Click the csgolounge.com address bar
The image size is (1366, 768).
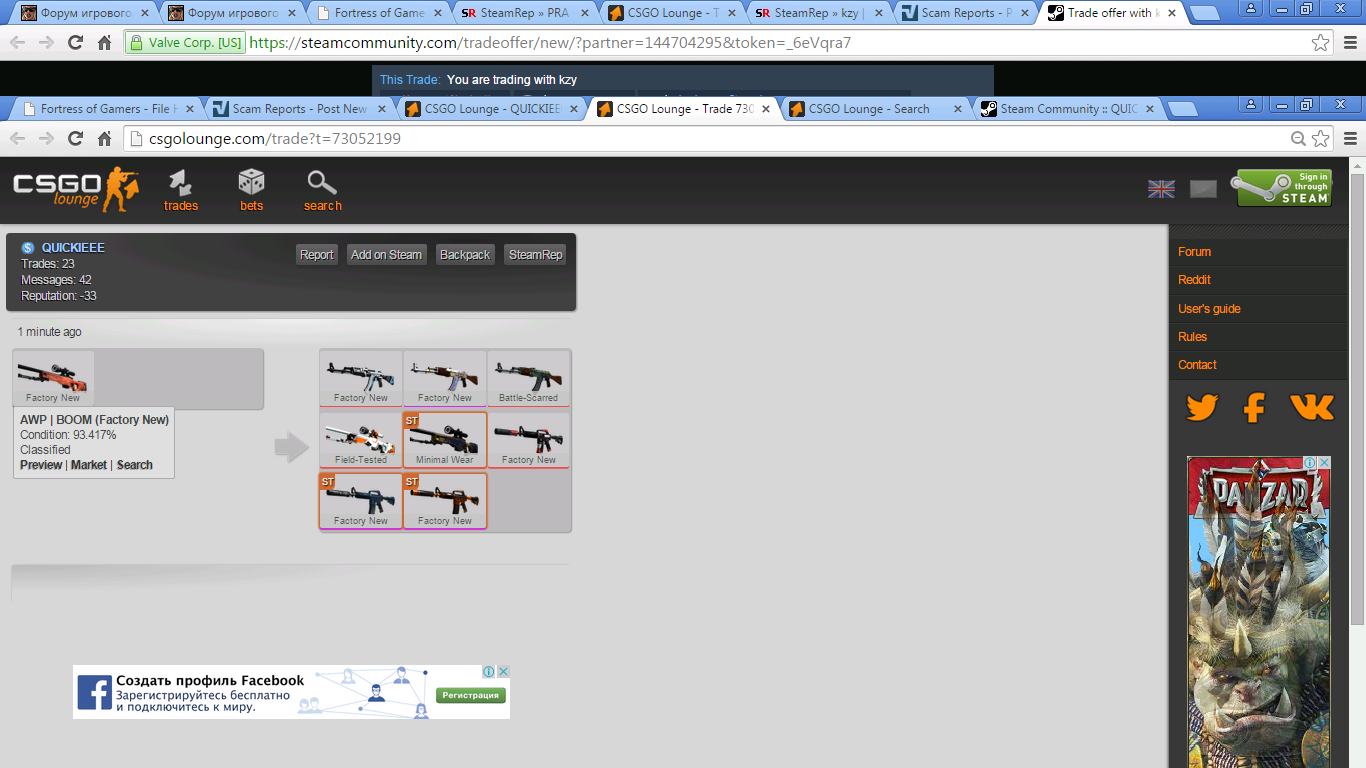coord(700,139)
